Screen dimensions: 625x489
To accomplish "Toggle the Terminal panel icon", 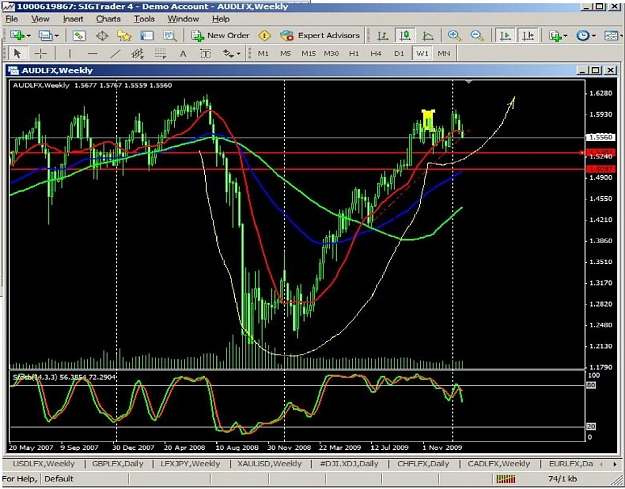I will click(147, 35).
